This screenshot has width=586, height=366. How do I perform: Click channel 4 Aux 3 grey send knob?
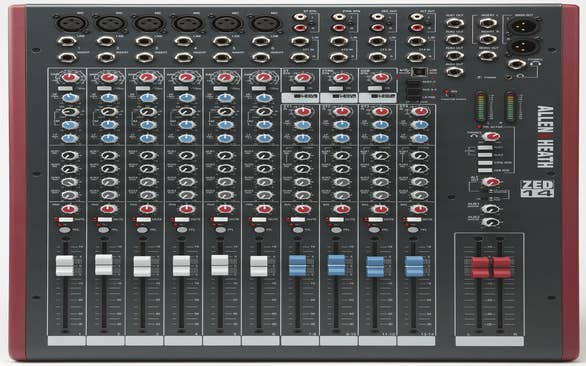point(186,182)
